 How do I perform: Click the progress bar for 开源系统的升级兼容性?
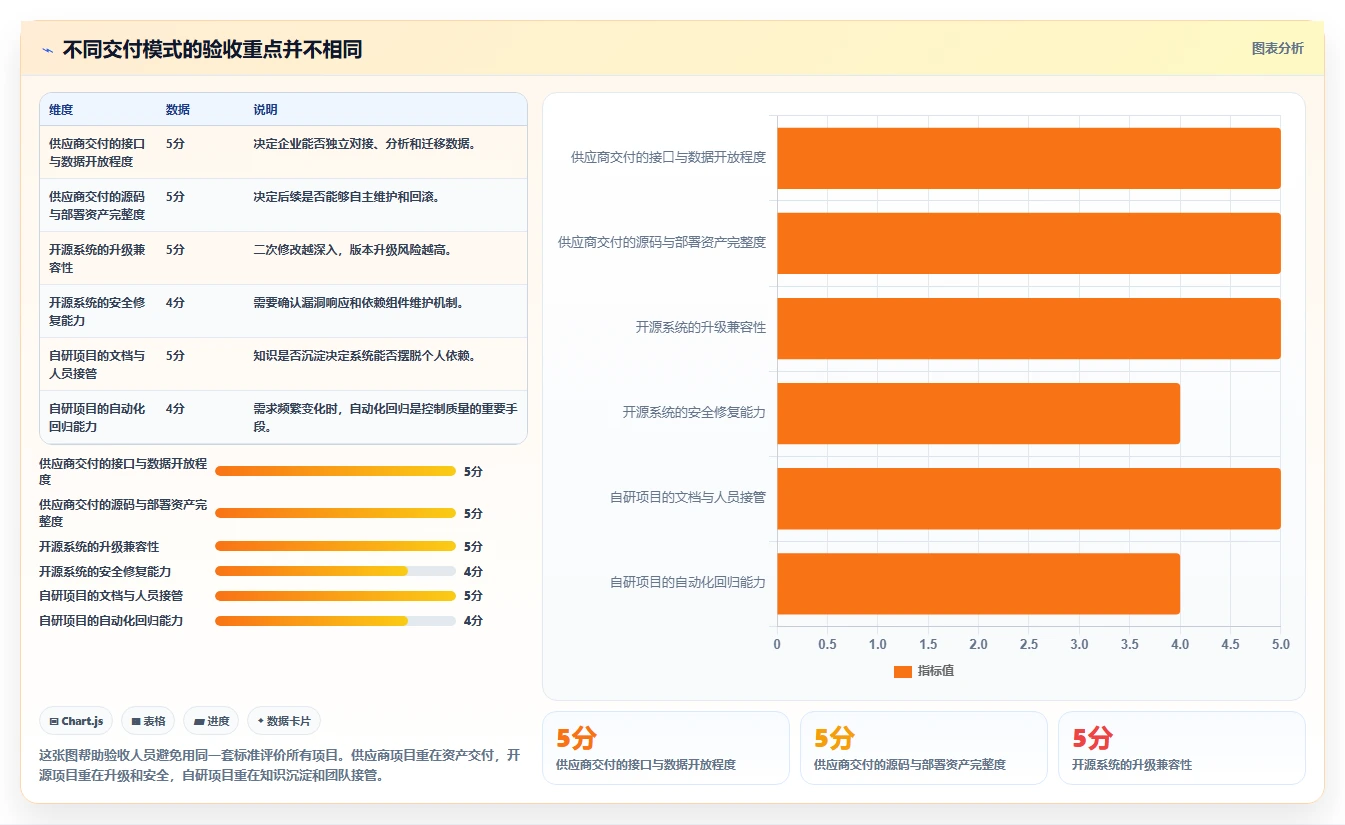coord(335,546)
